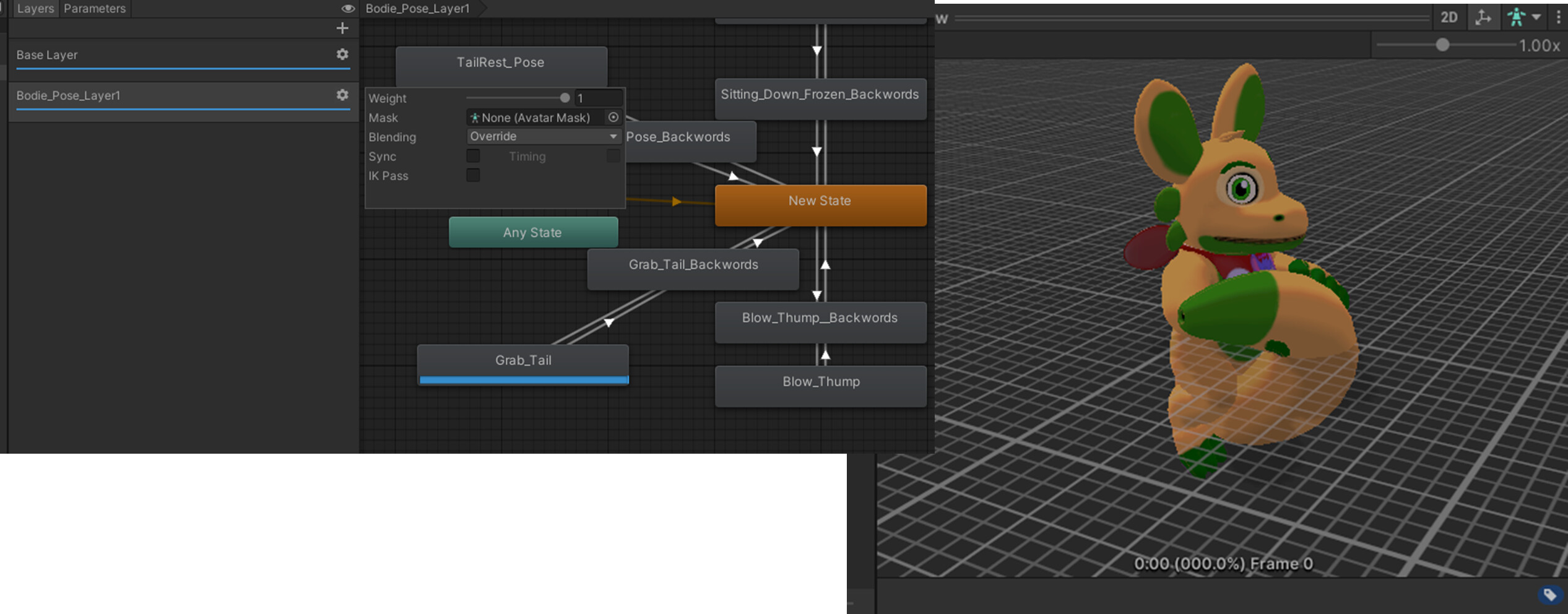Viewport: 1568px width, 614px height.
Task: Open preview panel more options menu
Action: click(1558, 17)
